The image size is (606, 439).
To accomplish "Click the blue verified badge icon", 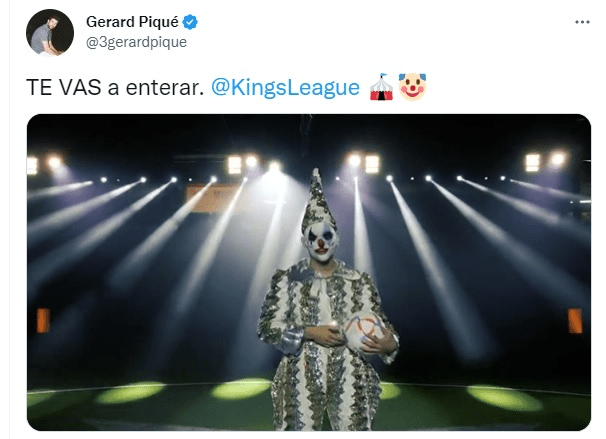I will pyautogui.click(x=190, y=22).
